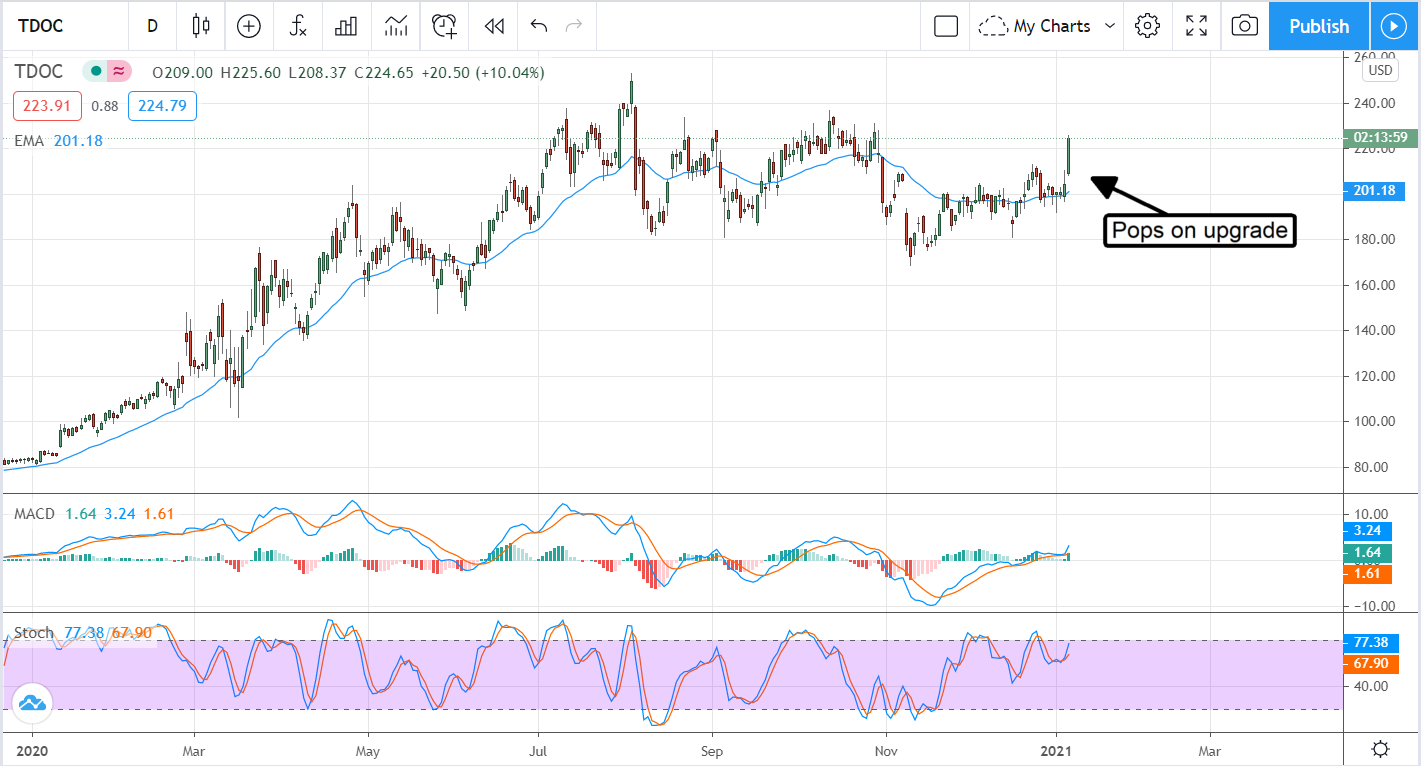Toggle the green market status dot
This screenshot has height=766, width=1421.
(95, 71)
